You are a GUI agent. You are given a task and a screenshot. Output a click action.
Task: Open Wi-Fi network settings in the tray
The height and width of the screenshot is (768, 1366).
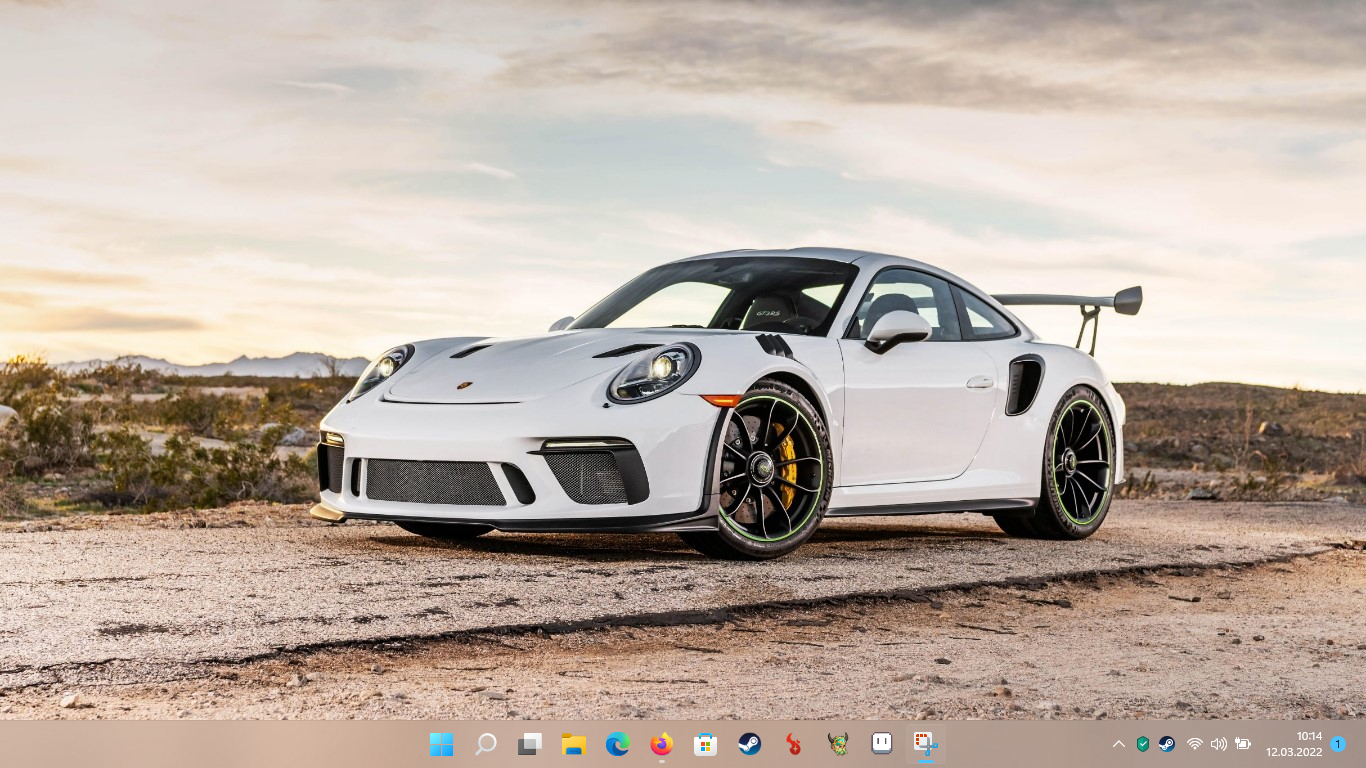1194,744
